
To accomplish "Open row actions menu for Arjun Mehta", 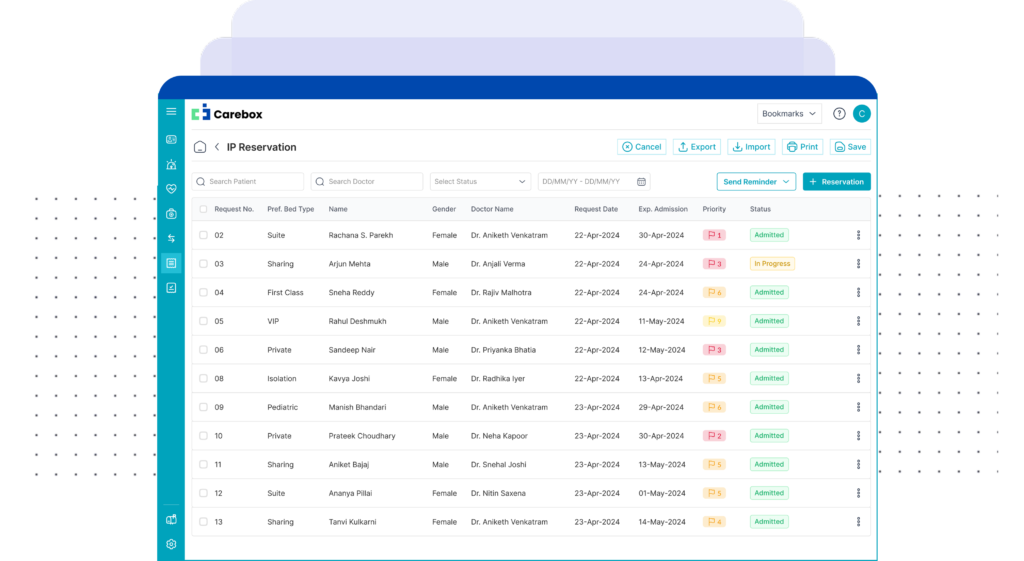I will [858, 264].
